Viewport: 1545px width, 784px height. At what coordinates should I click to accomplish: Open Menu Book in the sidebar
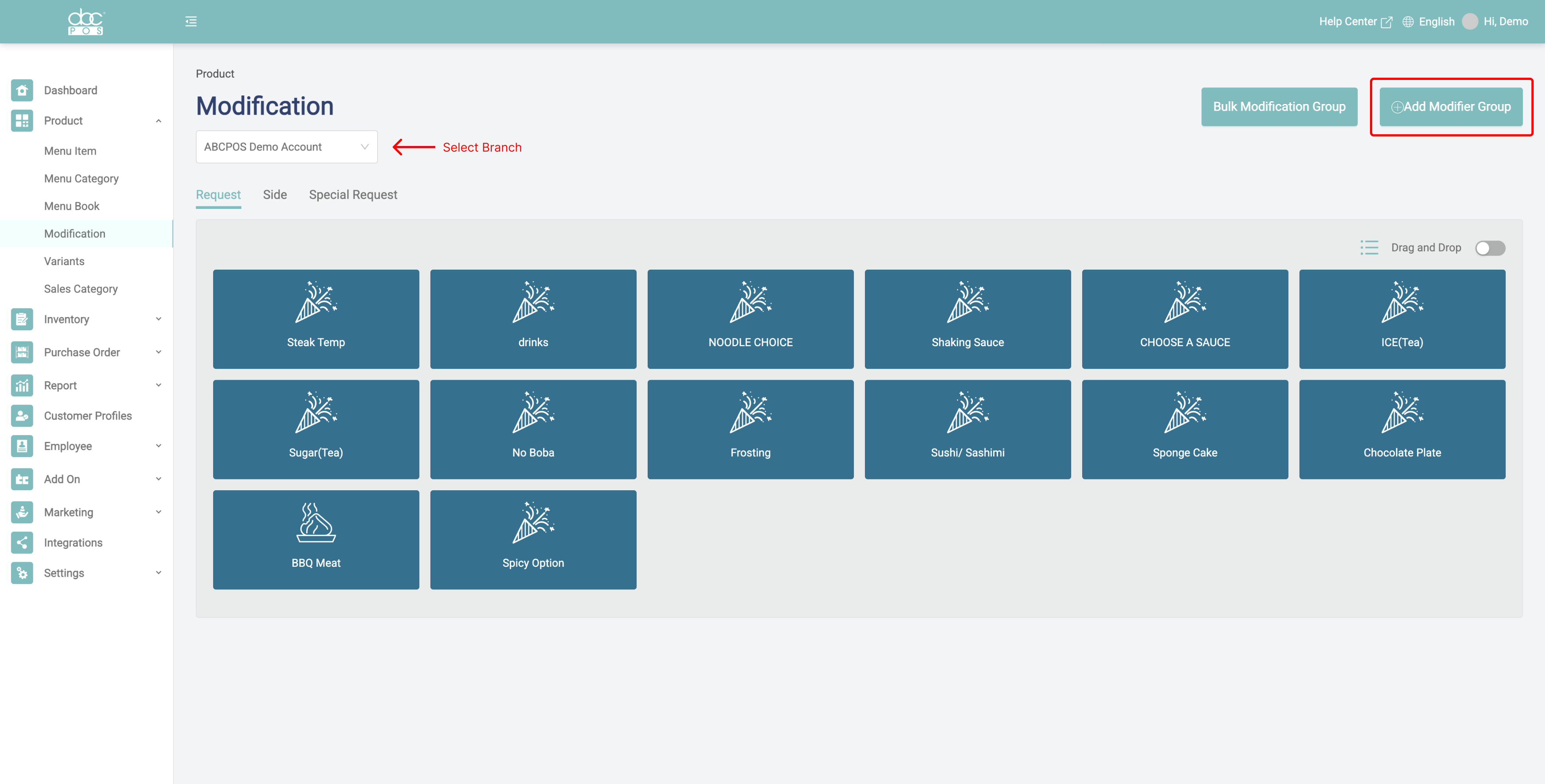click(x=71, y=206)
